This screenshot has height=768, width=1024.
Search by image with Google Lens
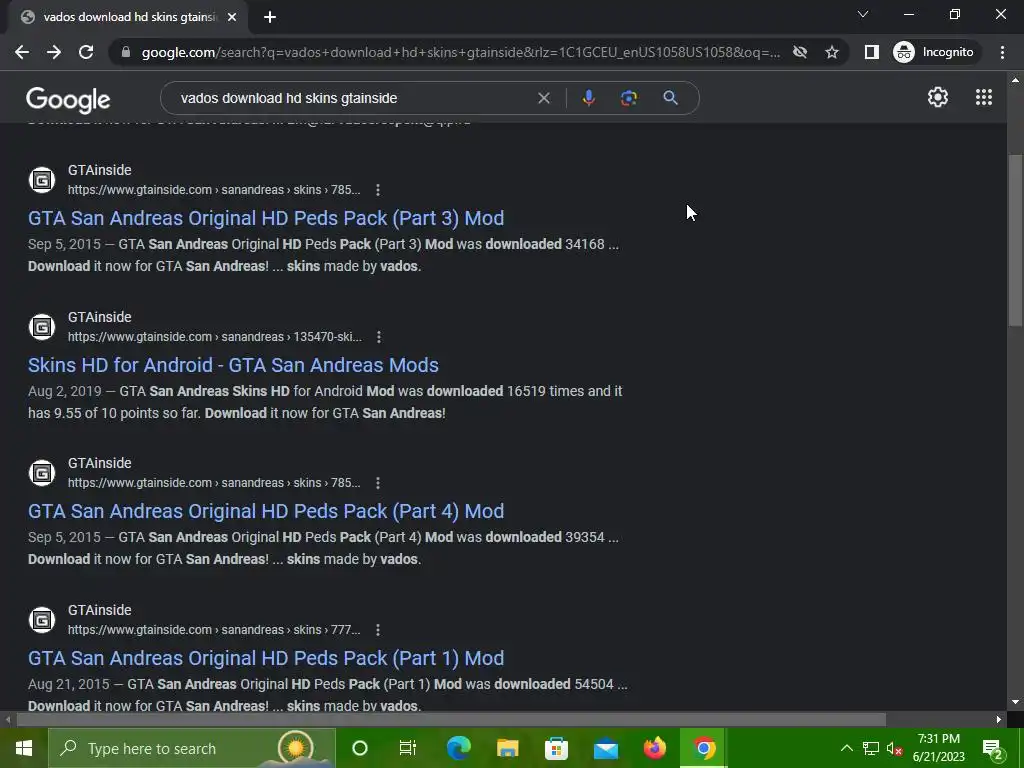click(629, 98)
